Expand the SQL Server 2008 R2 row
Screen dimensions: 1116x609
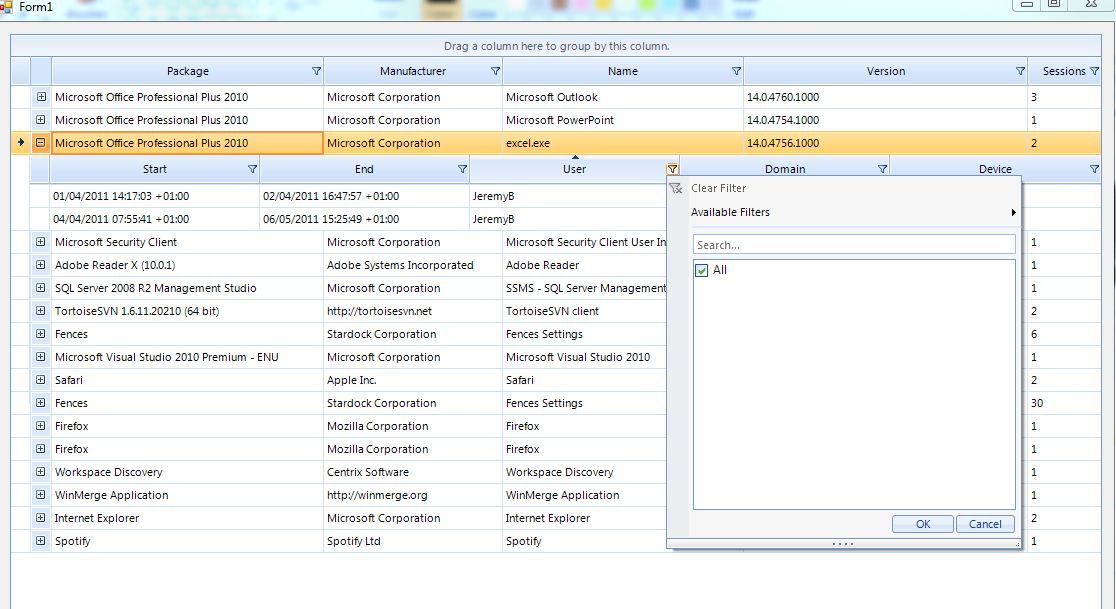41,287
